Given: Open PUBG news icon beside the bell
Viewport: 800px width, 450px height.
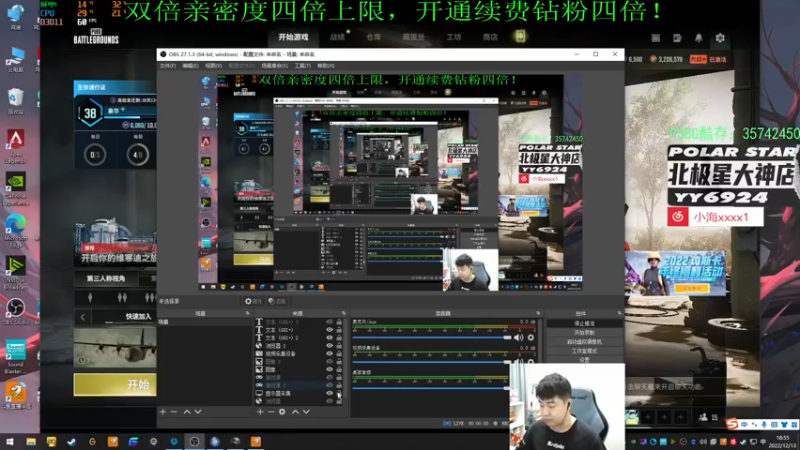Looking at the screenshot, I should click(x=677, y=38).
